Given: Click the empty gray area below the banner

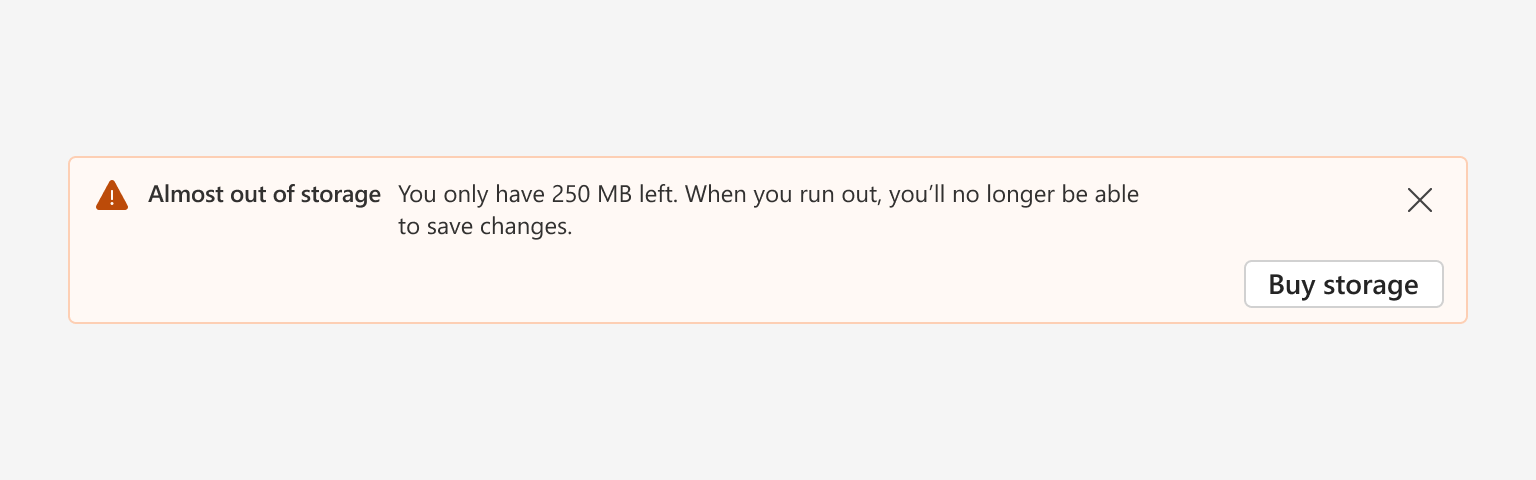Looking at the screenshot, I should click(768, 402).
